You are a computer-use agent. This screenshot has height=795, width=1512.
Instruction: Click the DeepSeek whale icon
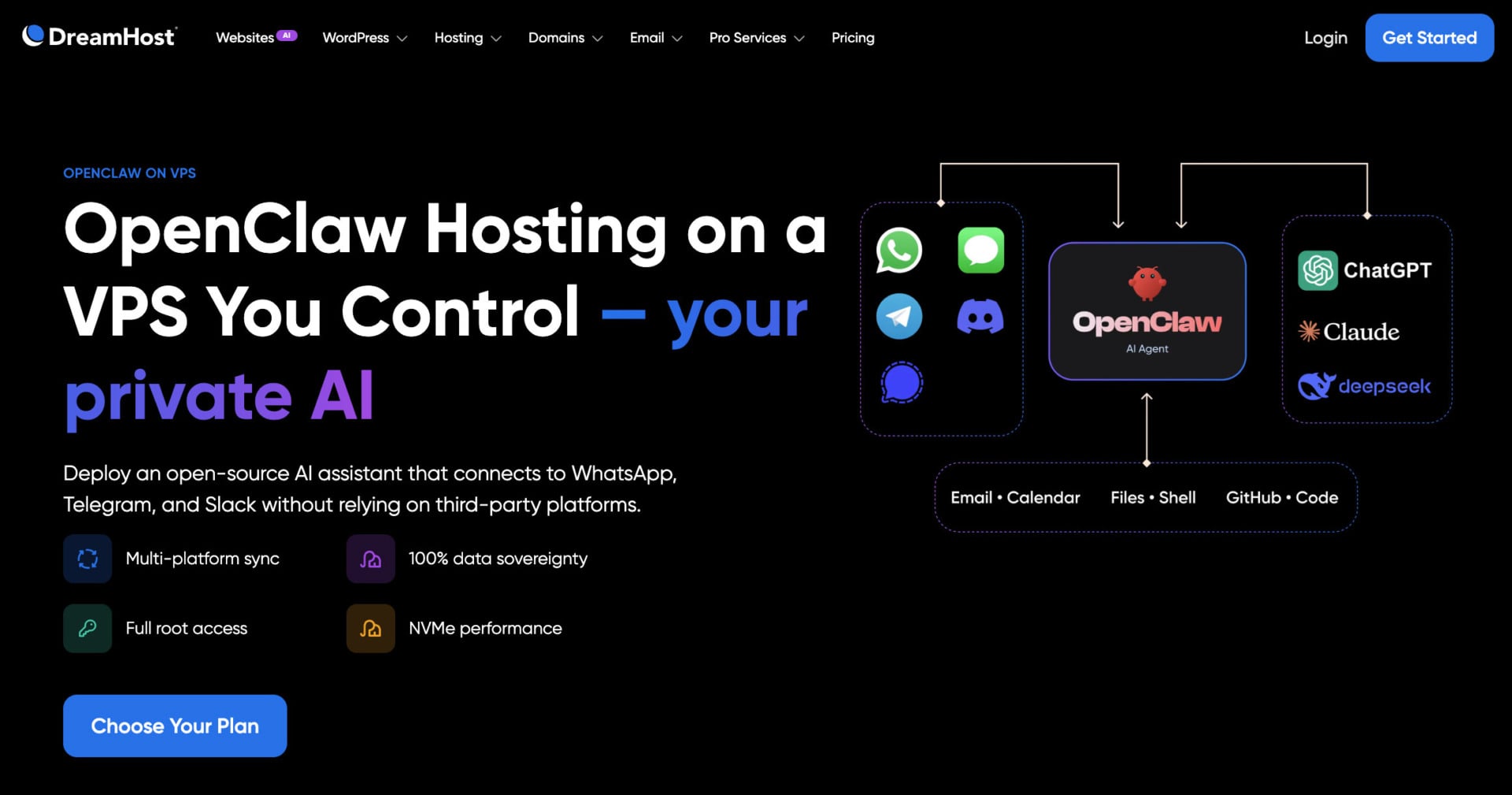click(x=1316, y=385)
